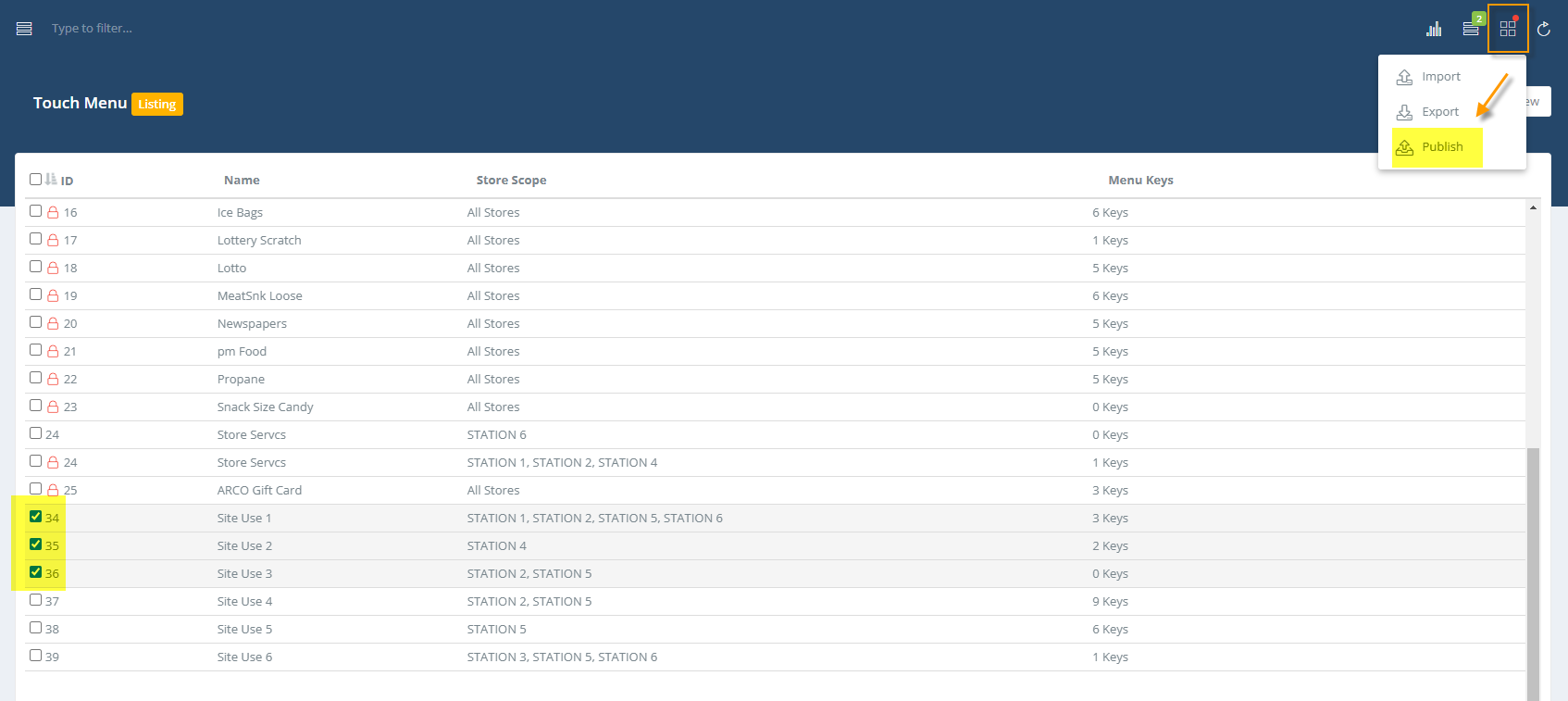Click the lock icon on row 20
1568x701 pixels.
tap(53, 323)
